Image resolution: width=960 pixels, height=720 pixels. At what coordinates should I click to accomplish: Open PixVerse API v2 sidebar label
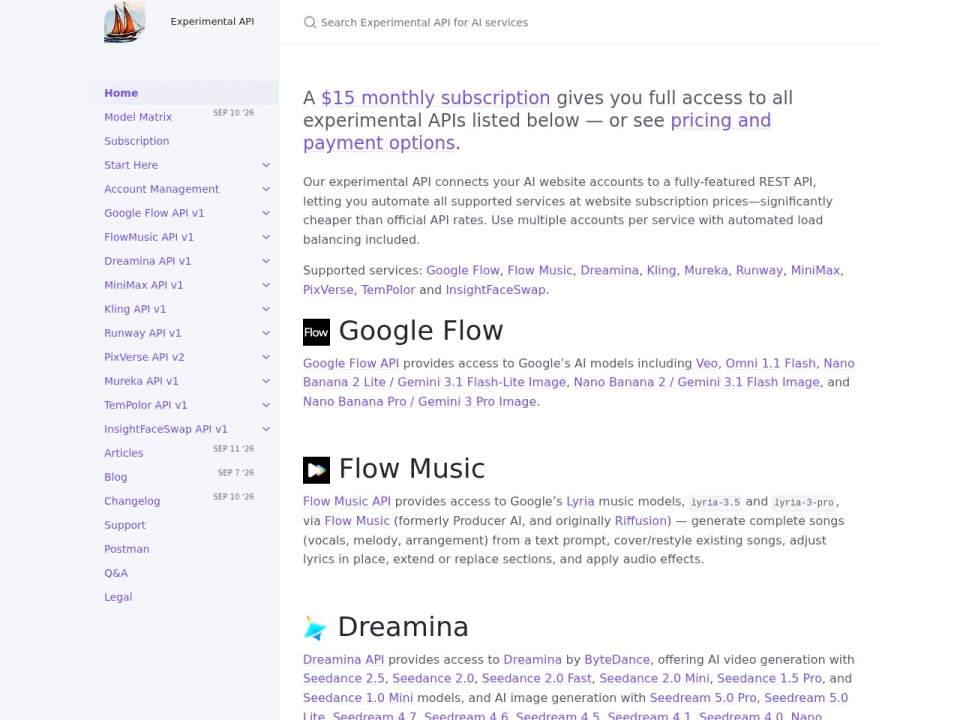point(144,357)
